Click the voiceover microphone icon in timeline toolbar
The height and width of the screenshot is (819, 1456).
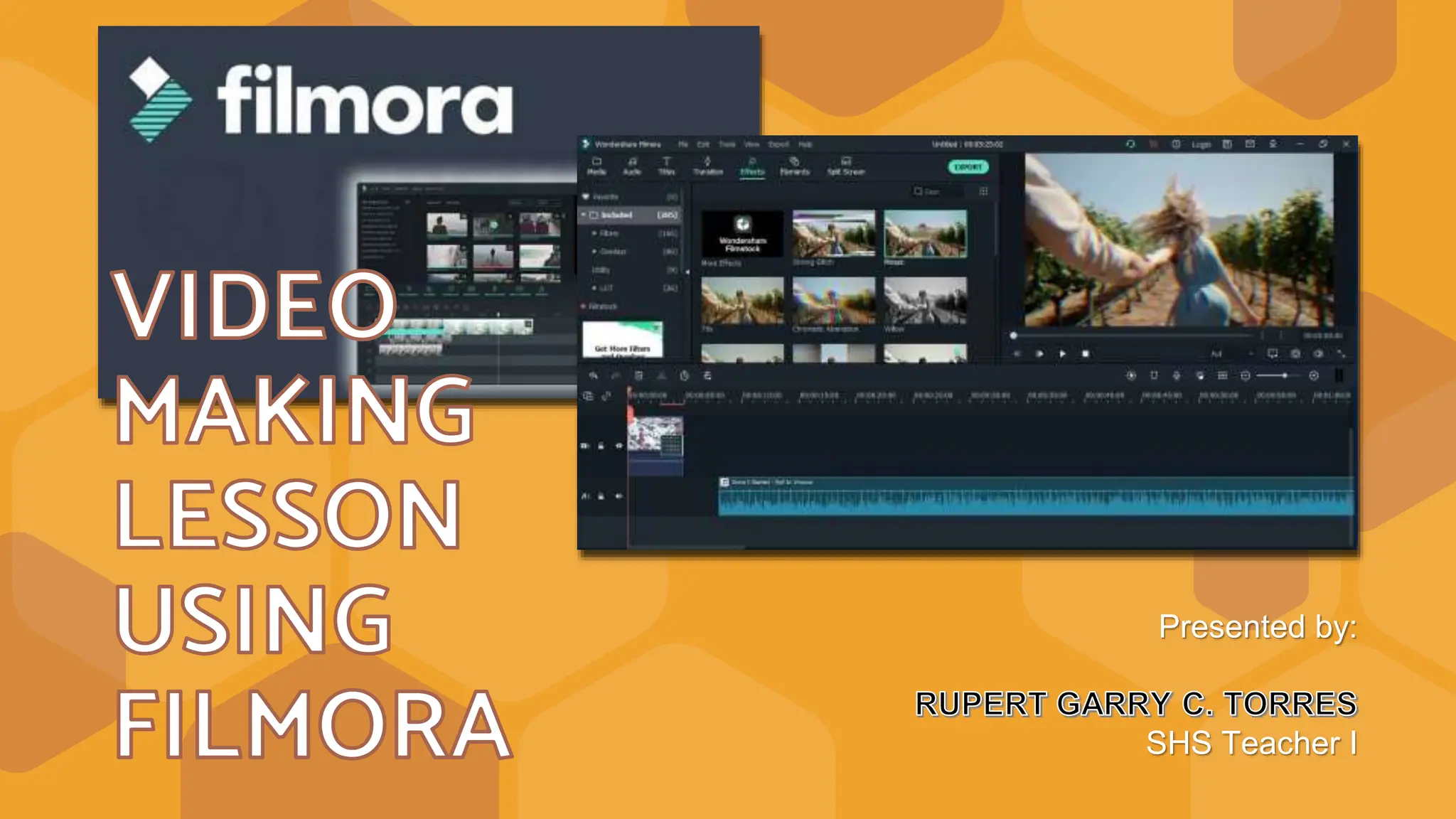pos(1177,375)
